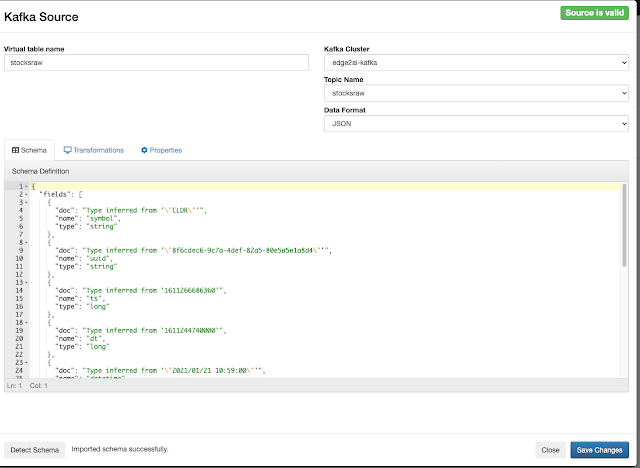Expand the Data Format JSON selector

[x=476, y=123]
